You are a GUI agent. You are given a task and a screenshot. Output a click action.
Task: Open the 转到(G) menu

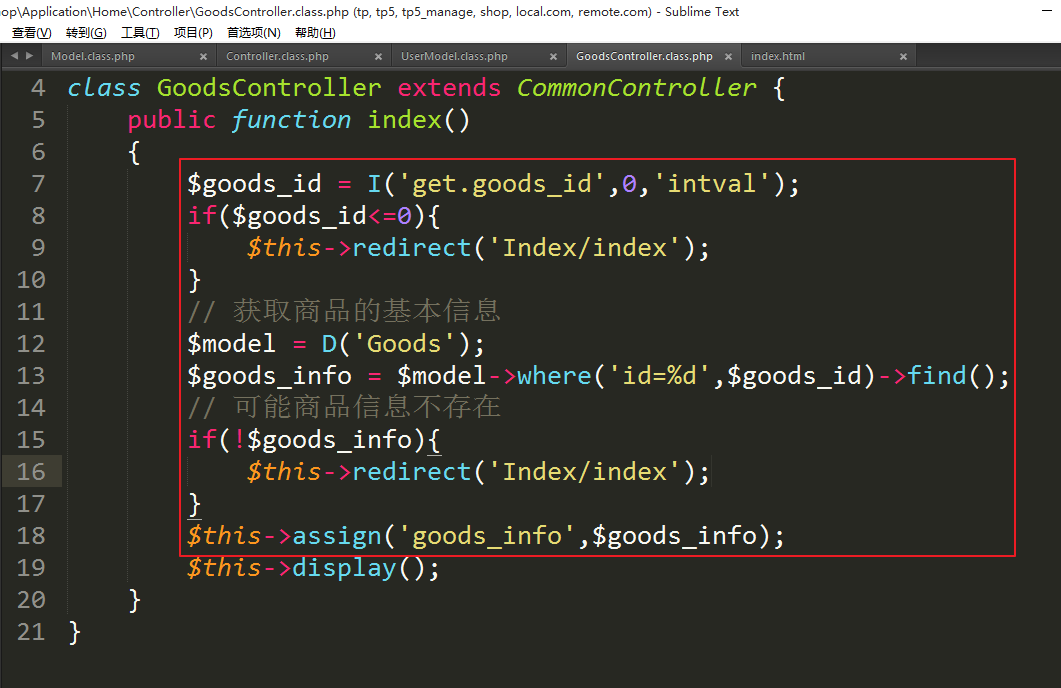coord(85,33)
